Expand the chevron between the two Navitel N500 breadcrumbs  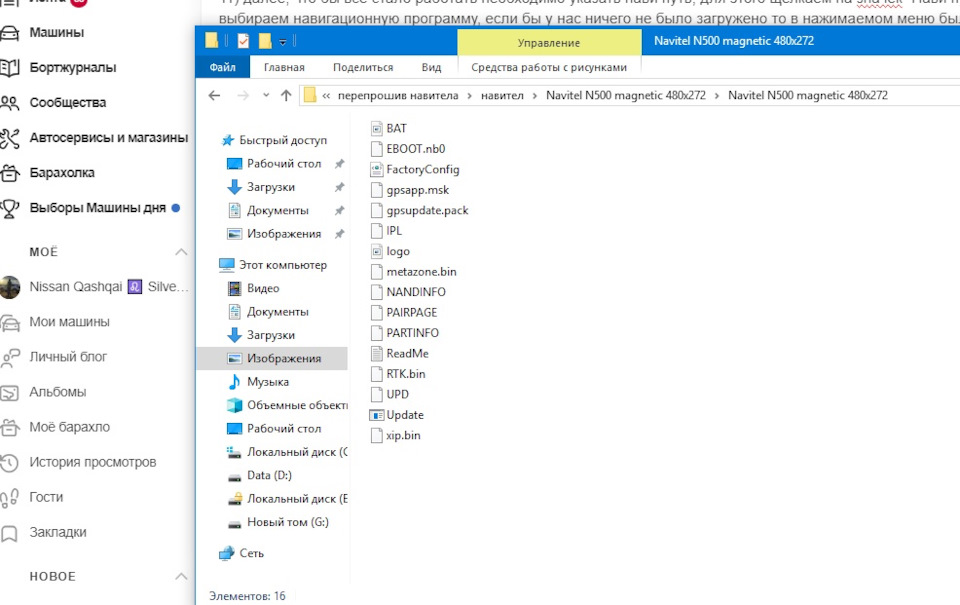(717, 96)
